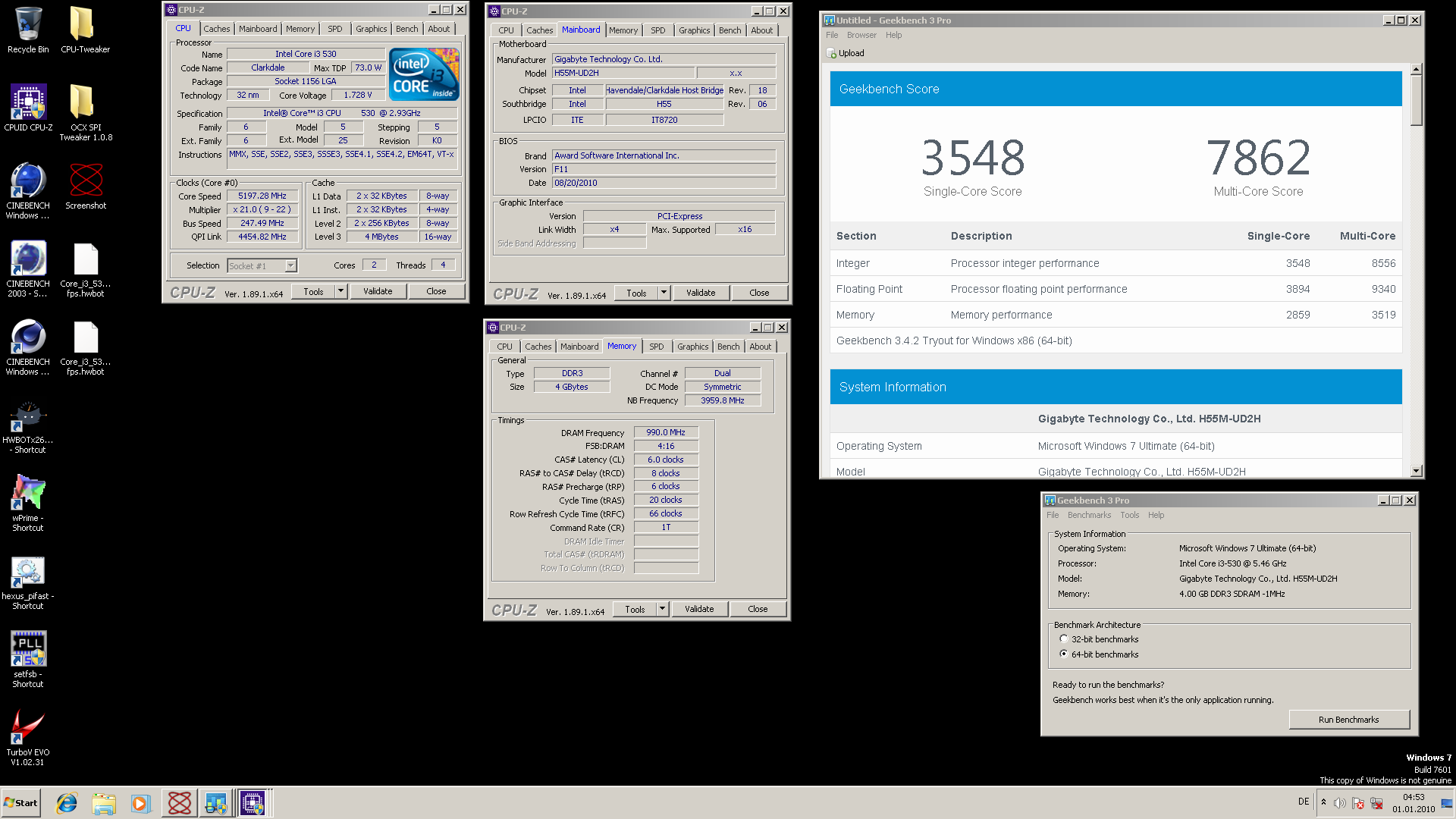Image resolution: width=1456 pixels, height=819 pixels.
Task: Open HWBOTx265 shortcut icon
Action: tap(28, 426)
